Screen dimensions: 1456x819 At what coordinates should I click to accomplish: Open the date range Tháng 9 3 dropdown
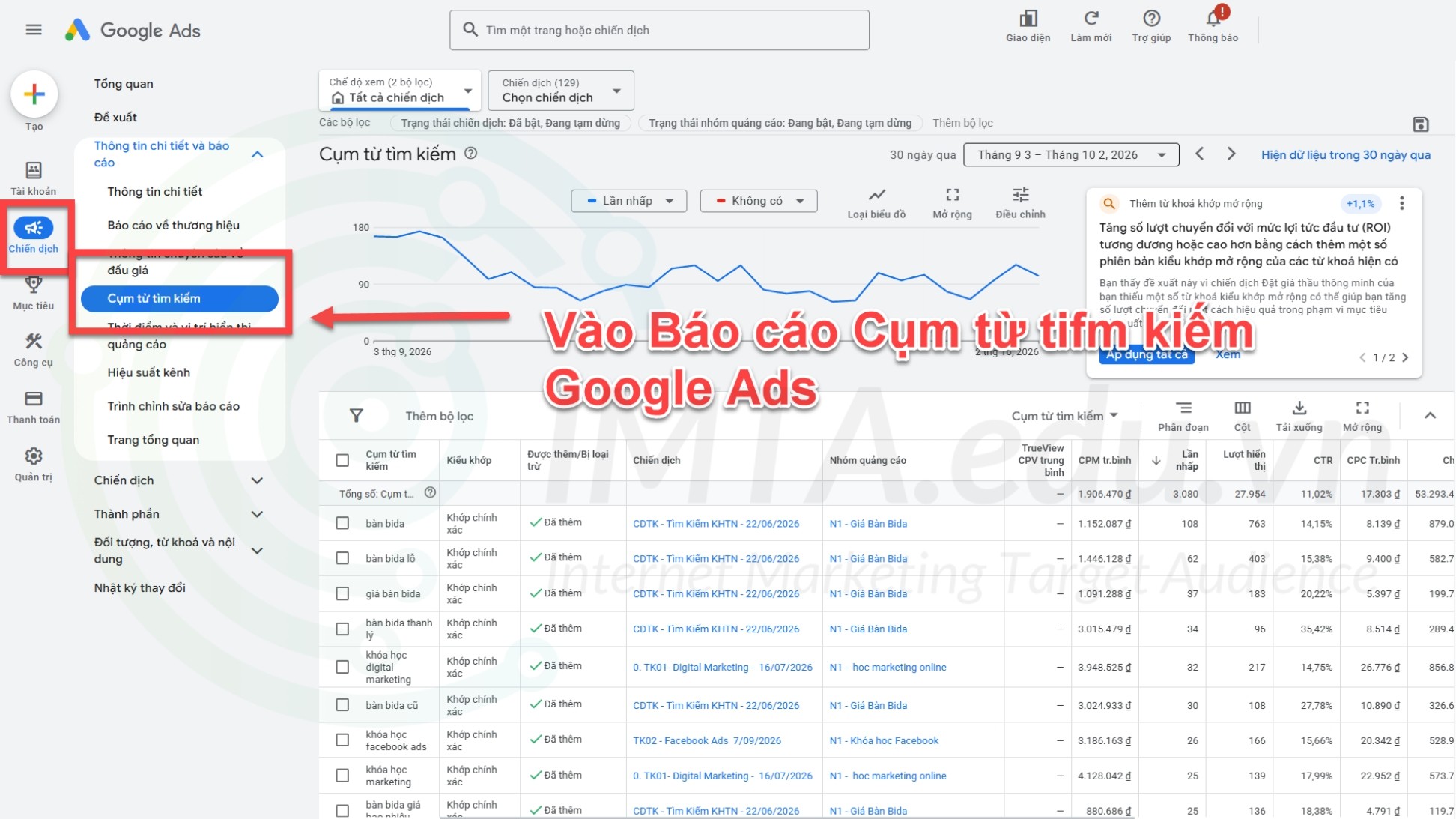point(1071,155)
